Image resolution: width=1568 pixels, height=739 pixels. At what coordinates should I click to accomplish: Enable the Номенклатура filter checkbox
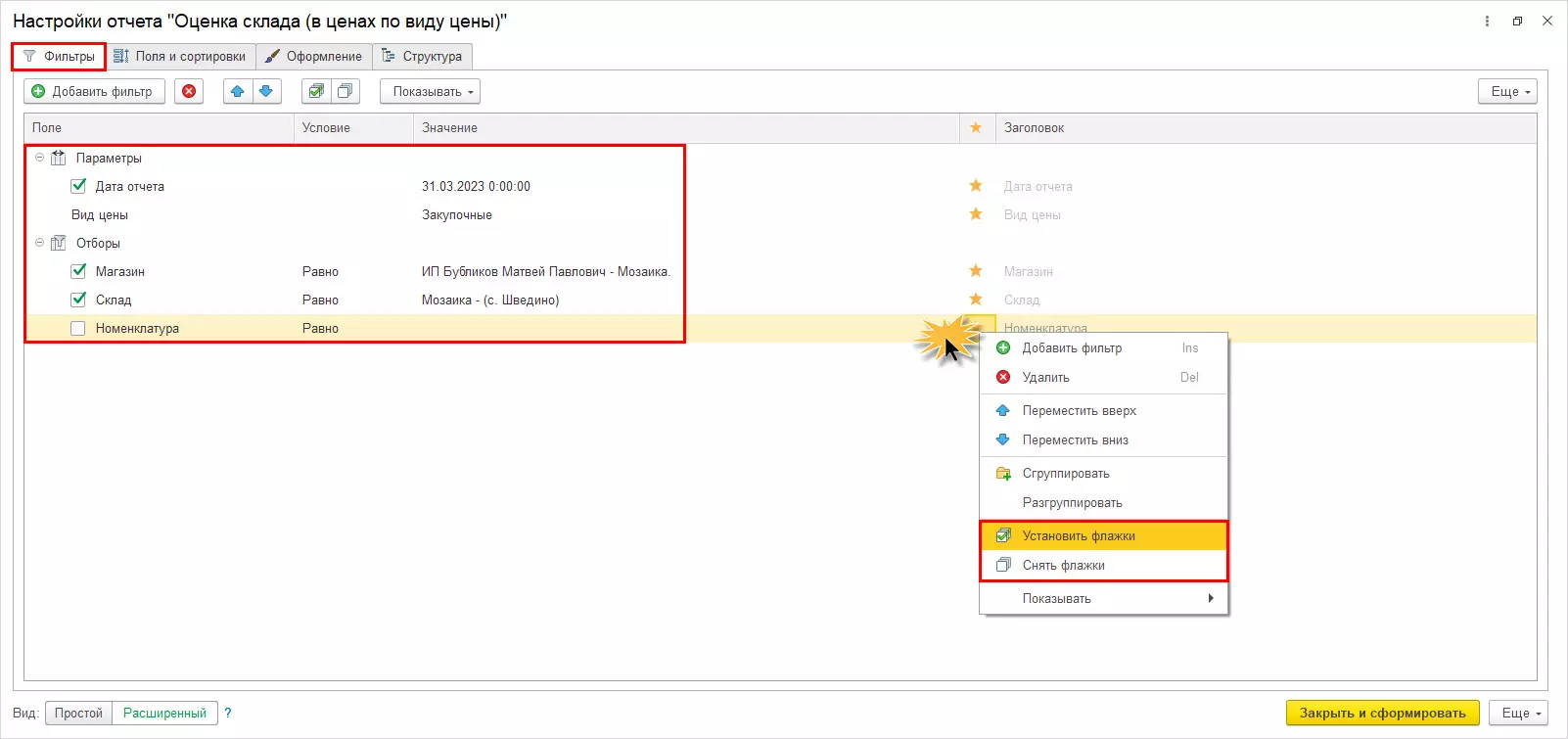pyautogui.click(x=78, y=329)
